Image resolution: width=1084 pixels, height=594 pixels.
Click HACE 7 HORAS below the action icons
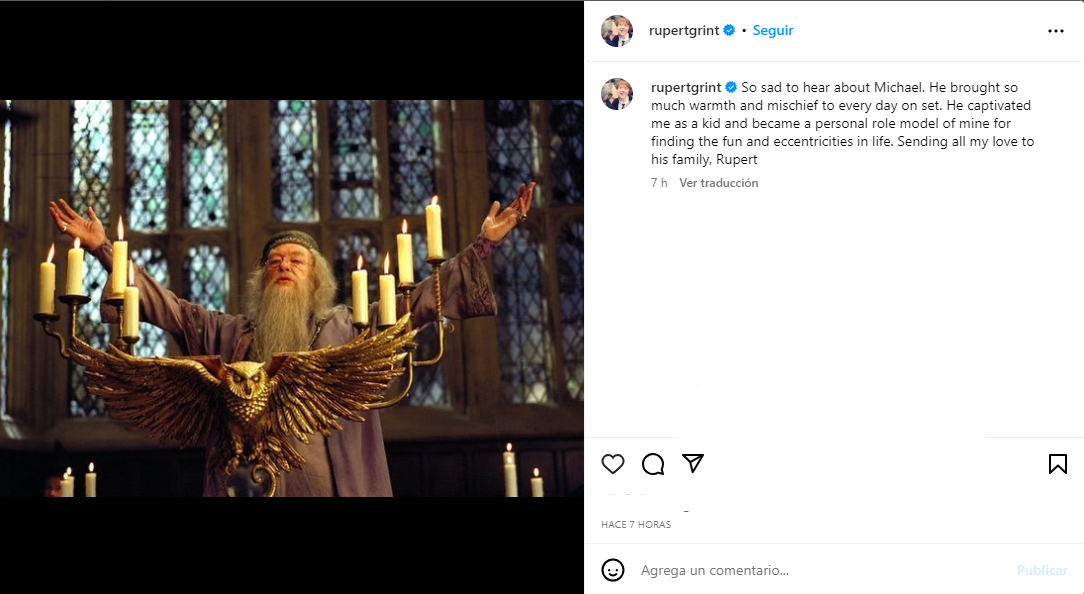pos(636,524)
